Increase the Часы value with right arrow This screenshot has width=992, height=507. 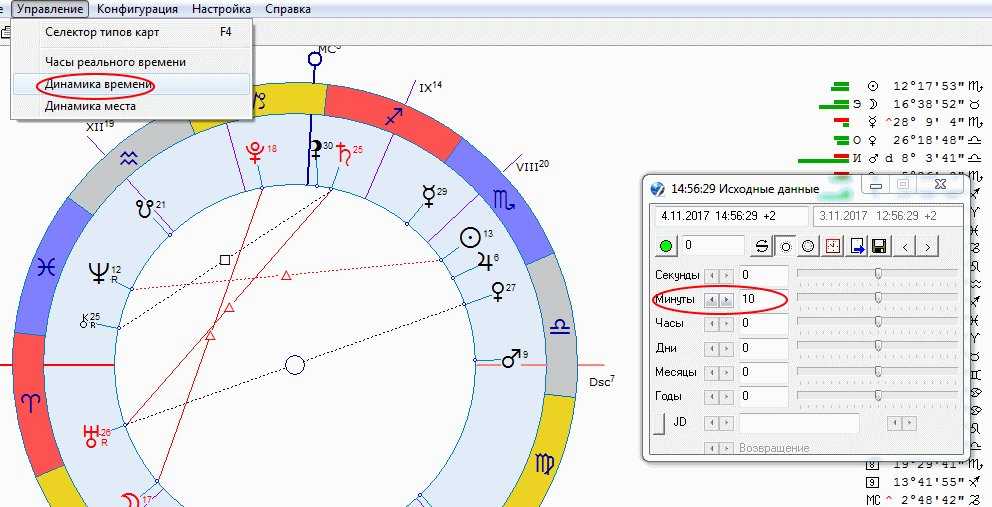pos(726,324)
